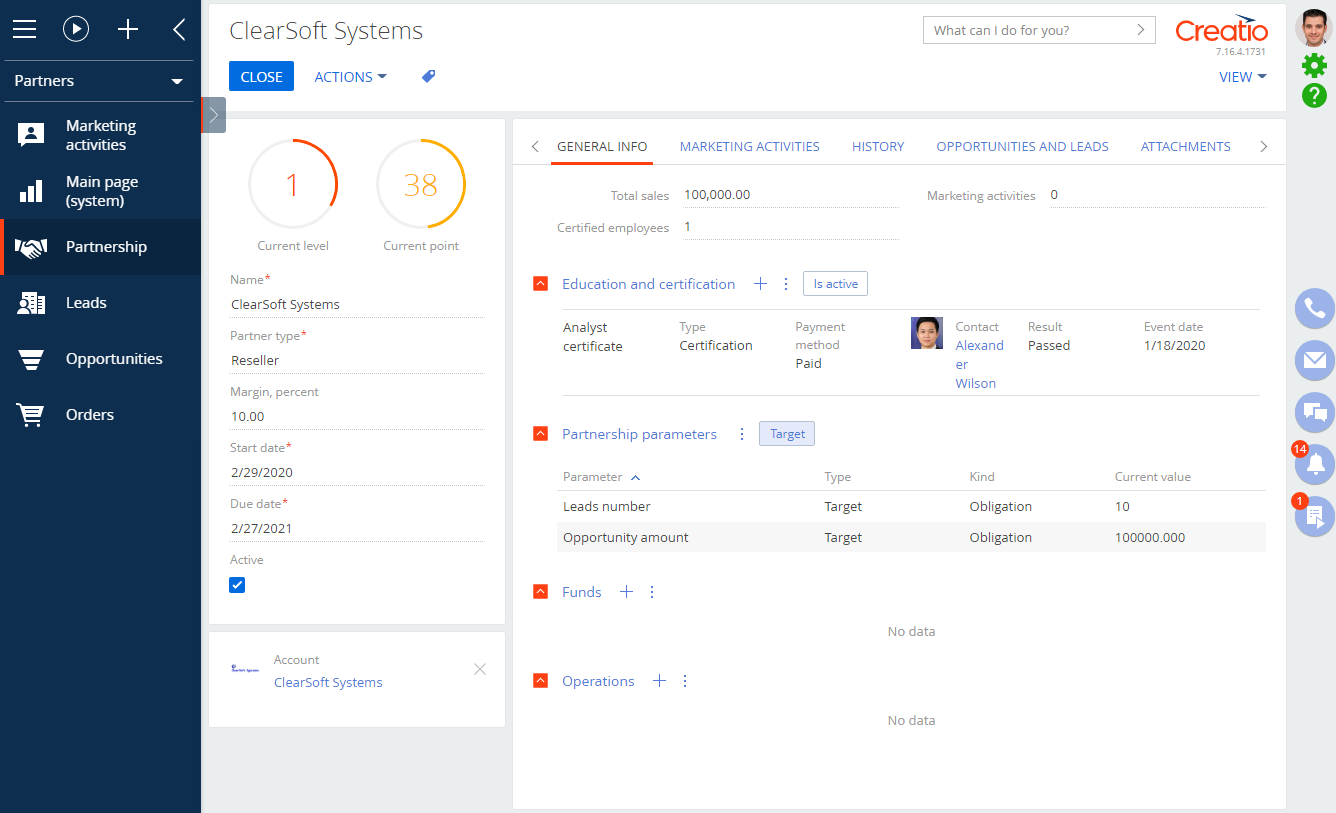This screenshot has height=813, width=1336.
Task: Open the Actions dropdown menu
Action: 350,77
